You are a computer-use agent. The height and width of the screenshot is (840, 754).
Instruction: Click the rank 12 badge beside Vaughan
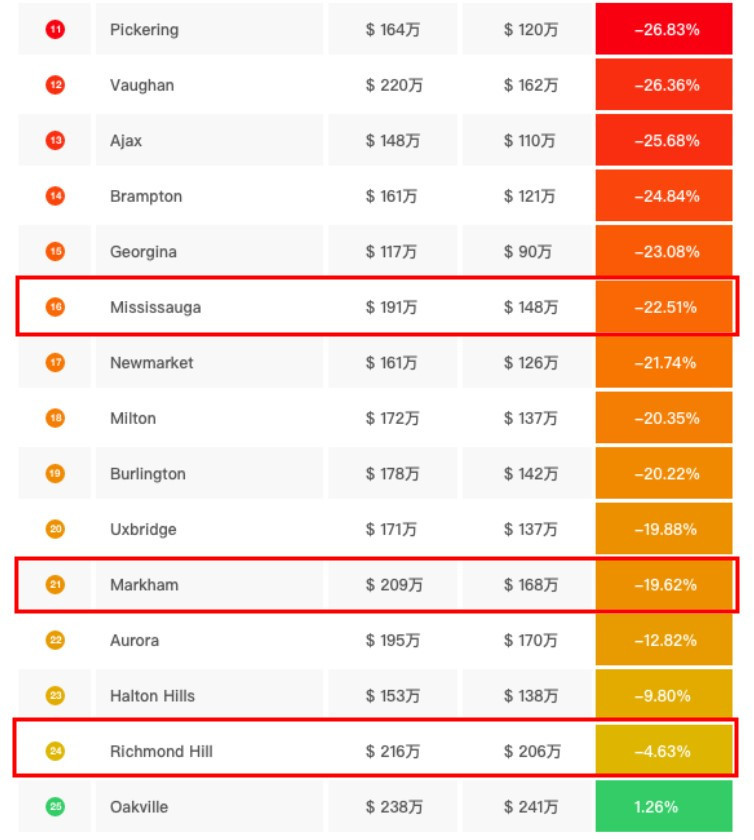(55, 86)
